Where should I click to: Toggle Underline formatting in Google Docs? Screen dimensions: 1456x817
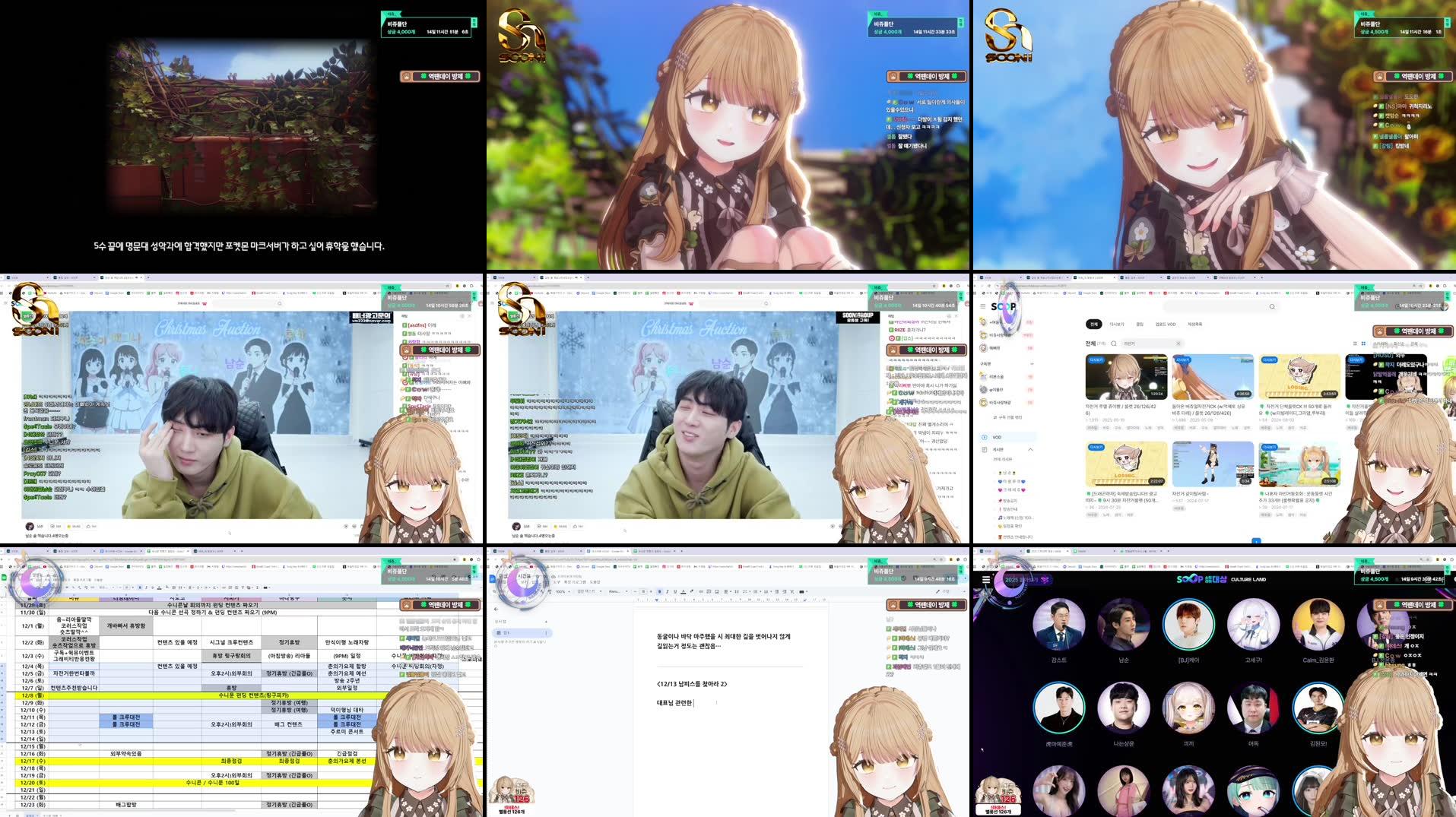(674, 591)
